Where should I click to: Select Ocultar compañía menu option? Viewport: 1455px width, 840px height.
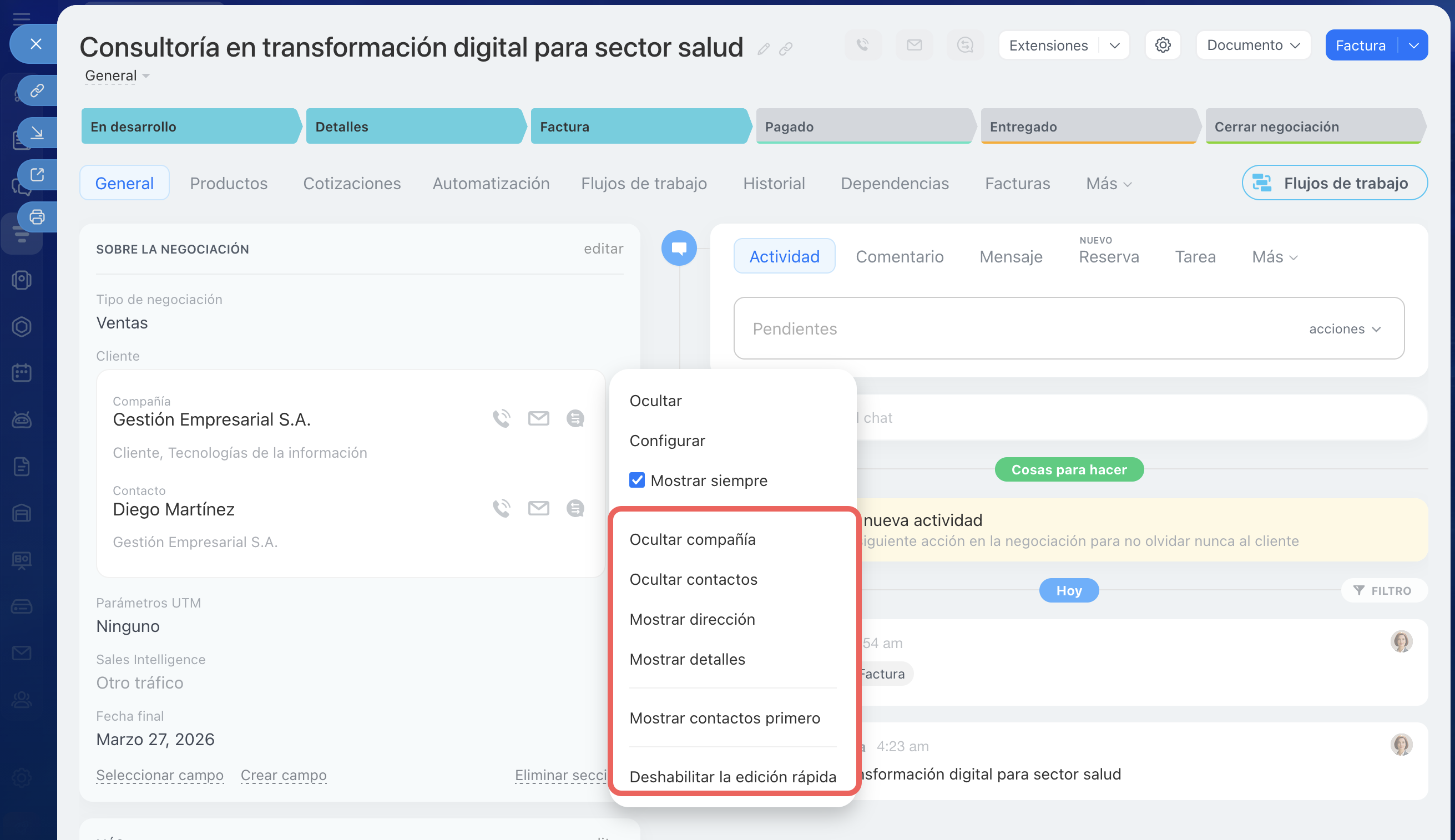point(693,539)
